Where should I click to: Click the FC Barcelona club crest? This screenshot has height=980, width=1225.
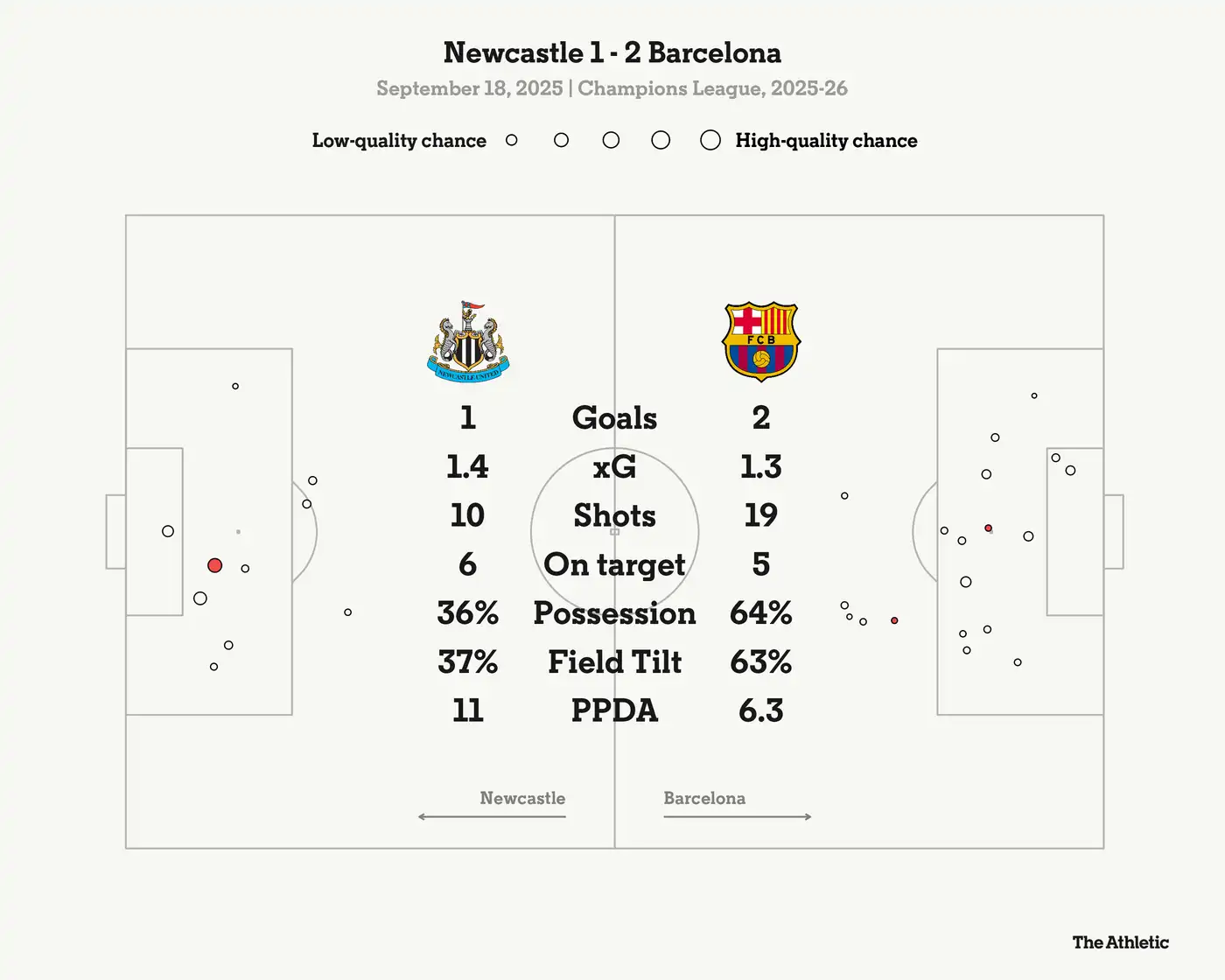(x=760, y=341)
